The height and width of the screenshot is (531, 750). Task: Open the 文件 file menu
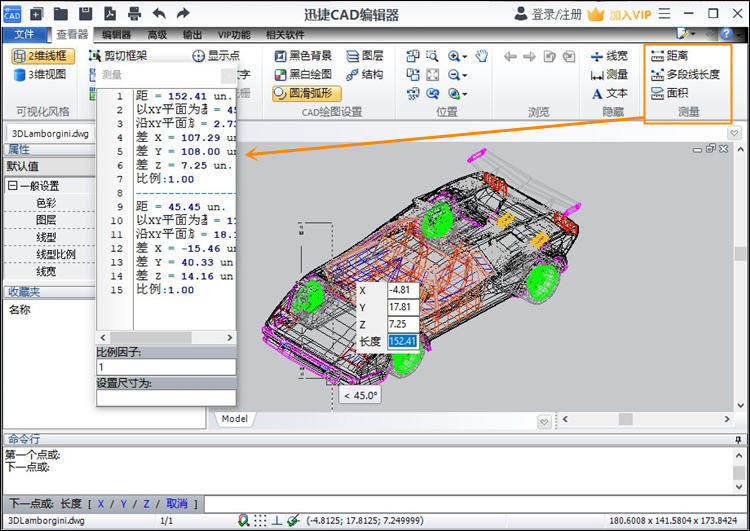tap(24, 34)
